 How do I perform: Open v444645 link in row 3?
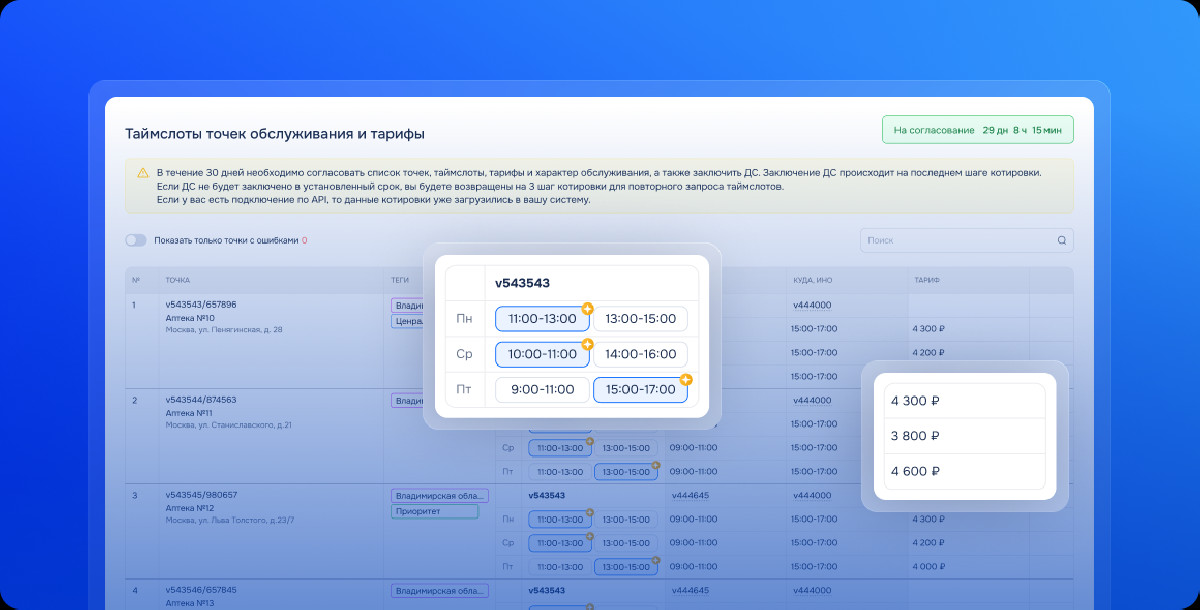tap(690, 495)
